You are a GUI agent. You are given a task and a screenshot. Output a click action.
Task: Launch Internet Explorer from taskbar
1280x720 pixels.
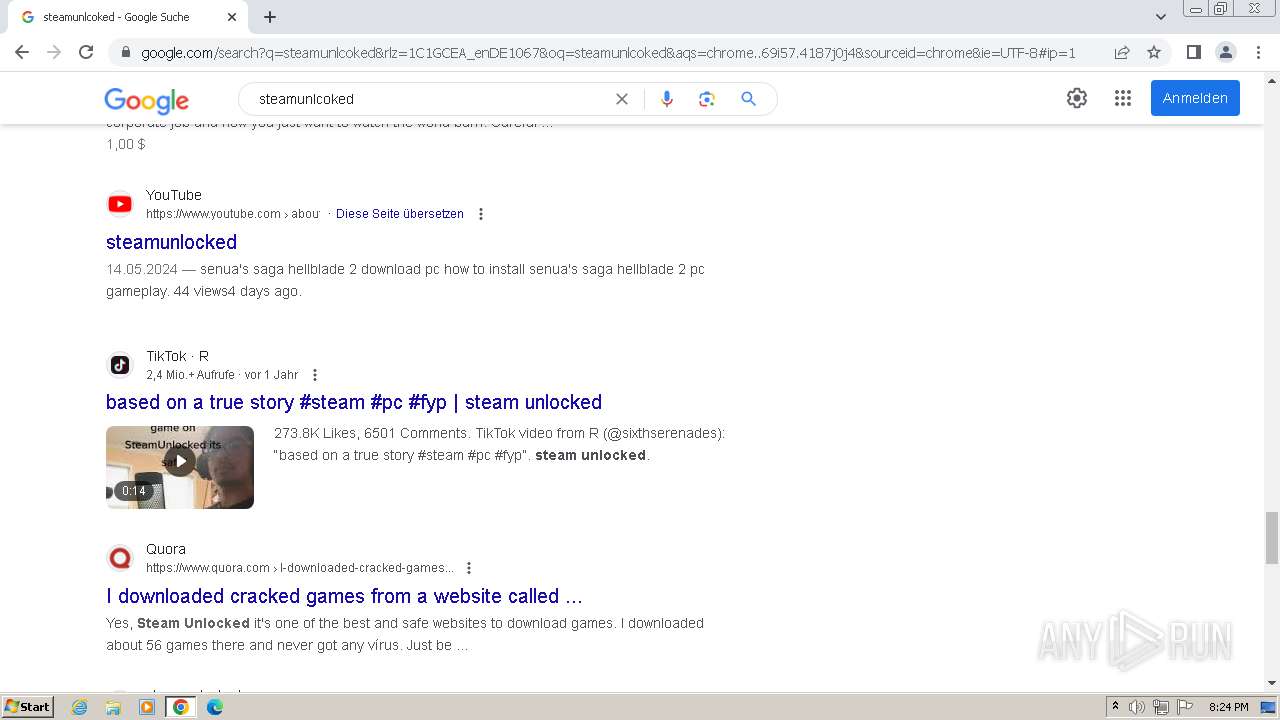pyautogui.click(x=80, y=707)
